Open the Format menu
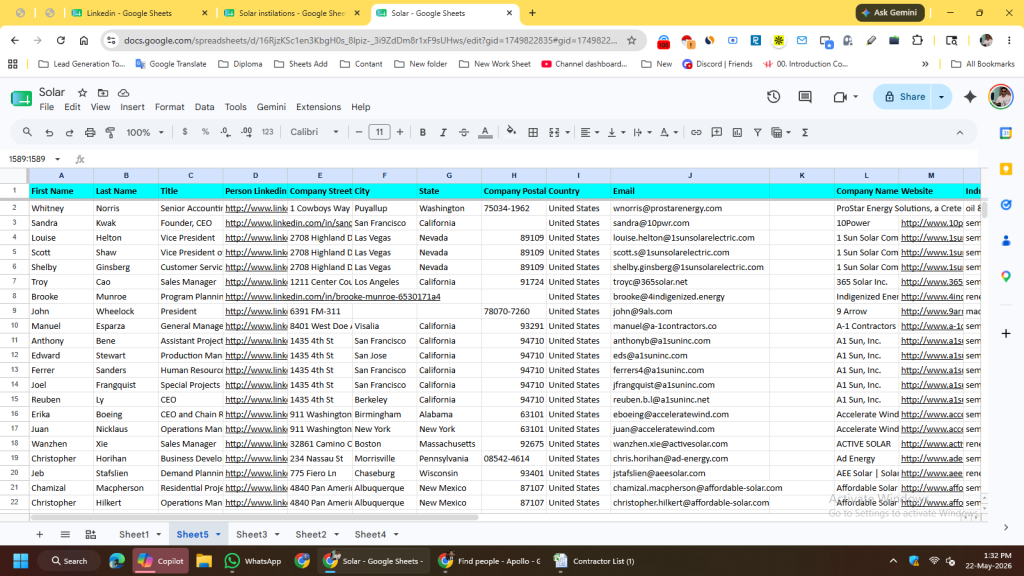Image resolution: width=1024 pixels, height=576 pixels. point(169,107)
